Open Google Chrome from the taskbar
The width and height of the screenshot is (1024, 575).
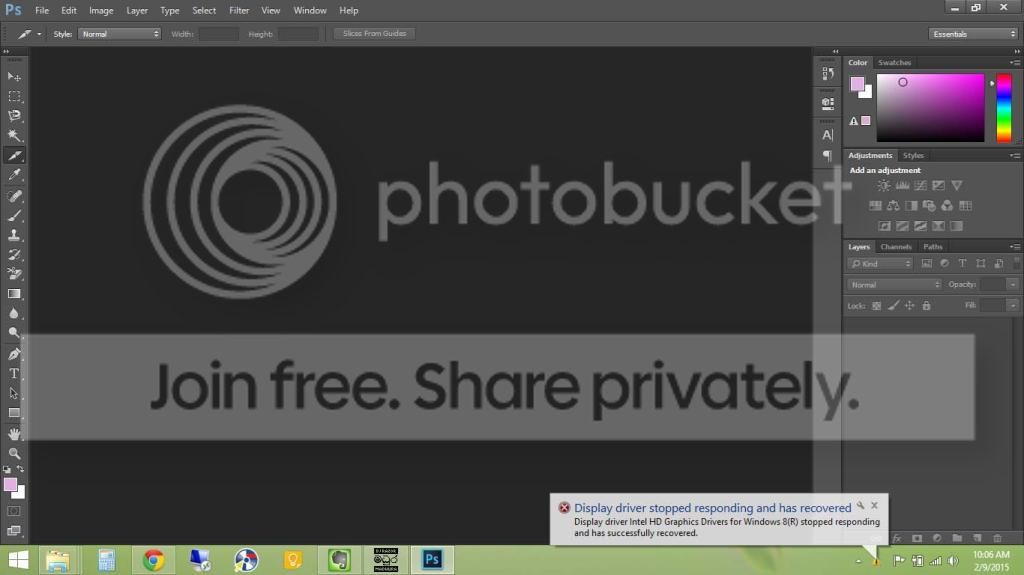tap(154, 560)
